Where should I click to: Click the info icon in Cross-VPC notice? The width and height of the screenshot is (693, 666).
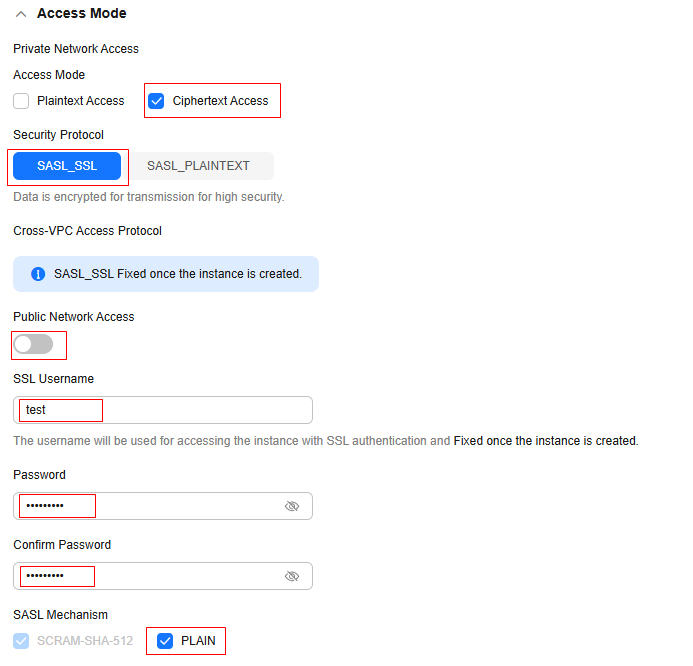tap(38, 274)
